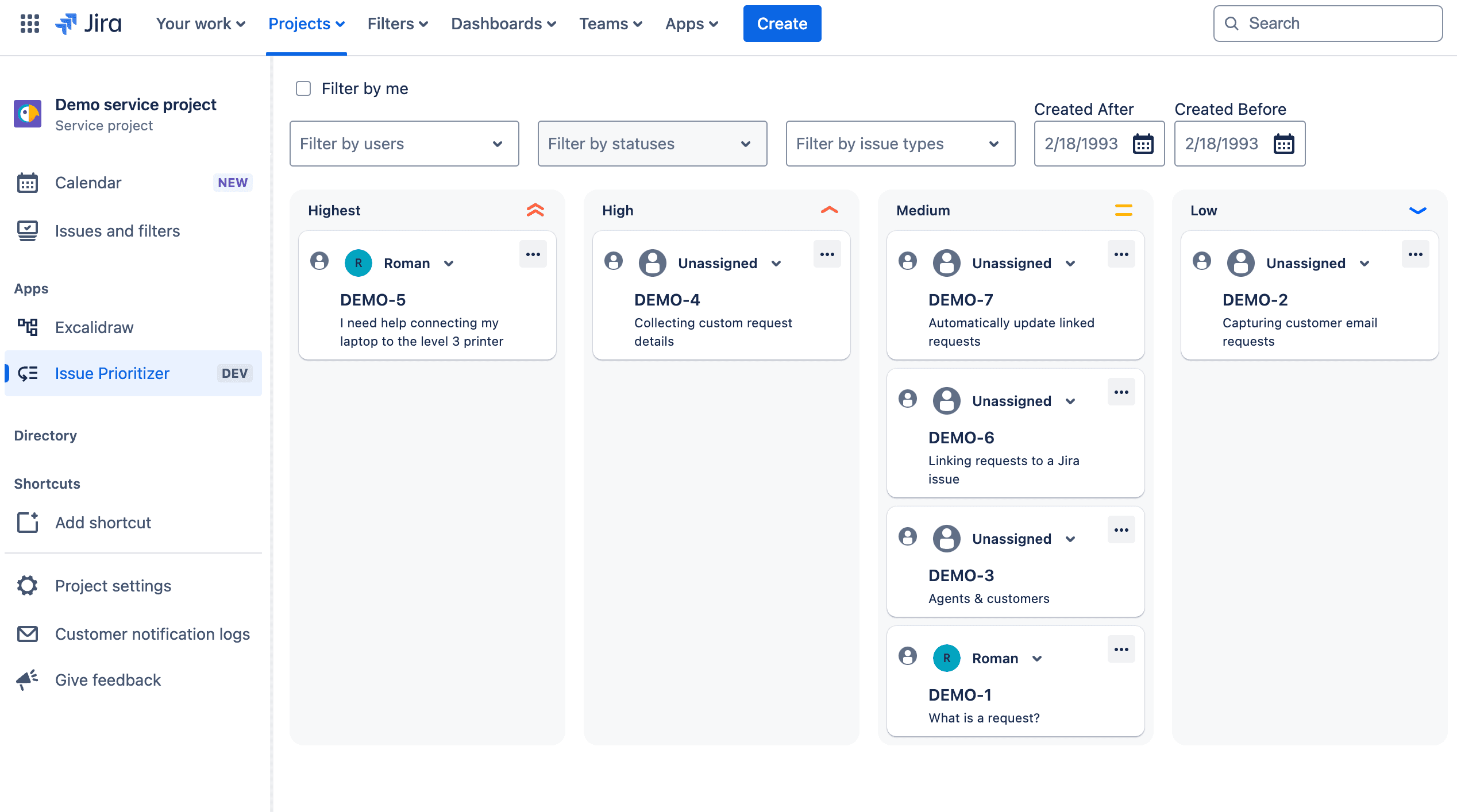Click the Created After date field
This screenshot has height=812, width=1457.
coord(1099,144)
